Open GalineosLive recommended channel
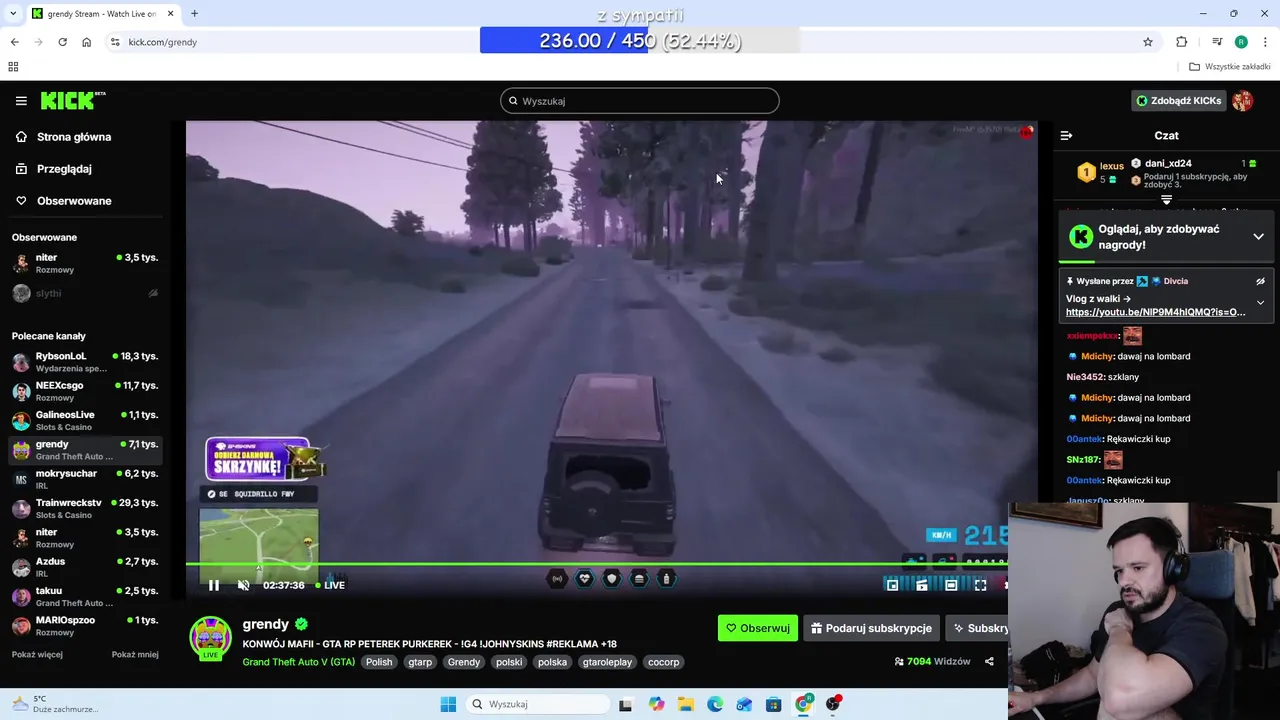 [85, 420]
